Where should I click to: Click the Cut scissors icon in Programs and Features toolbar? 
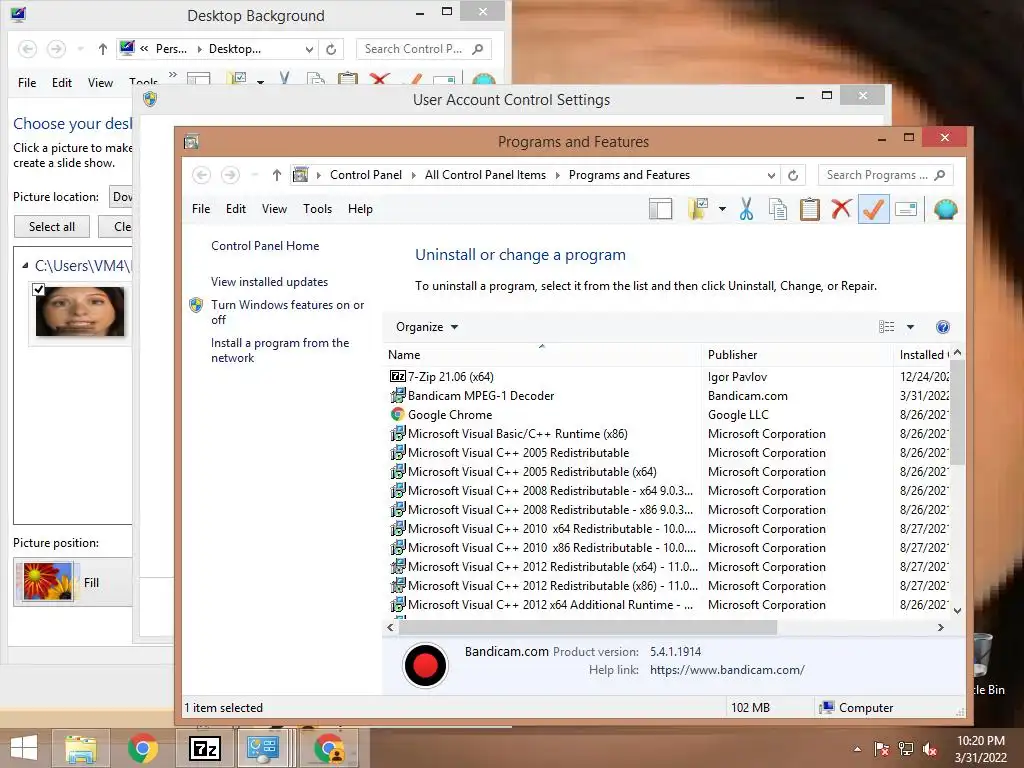746,209
